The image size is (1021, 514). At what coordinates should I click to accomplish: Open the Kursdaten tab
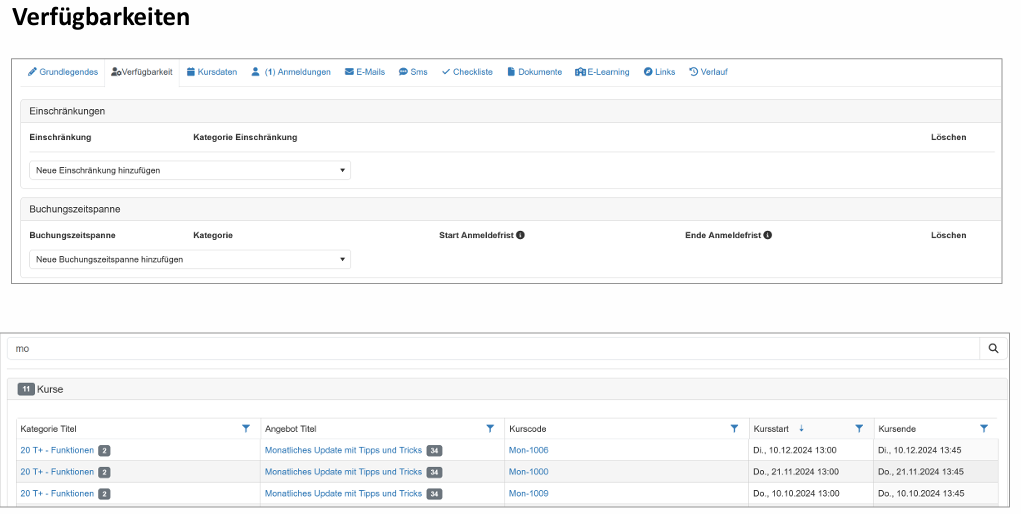(212, 72)
